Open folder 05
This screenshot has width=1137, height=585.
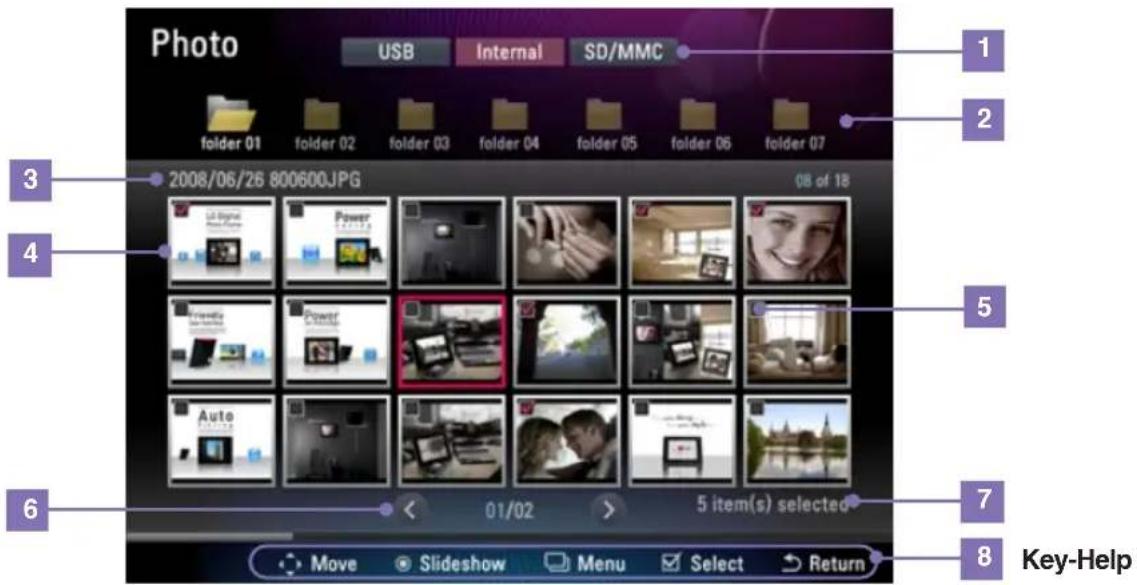(606, 125)
